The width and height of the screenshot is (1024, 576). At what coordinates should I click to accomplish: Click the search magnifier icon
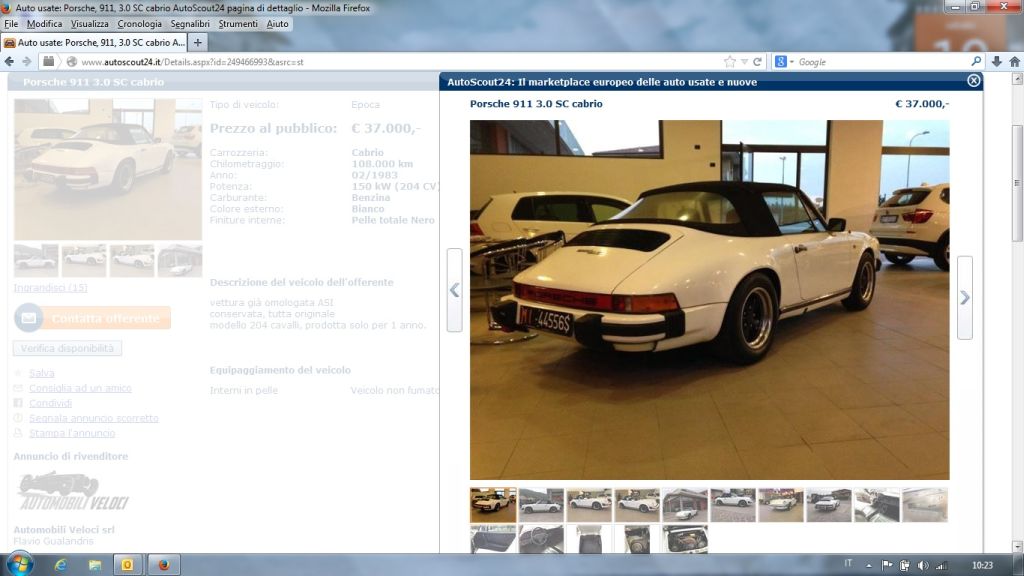coord(976,61)
